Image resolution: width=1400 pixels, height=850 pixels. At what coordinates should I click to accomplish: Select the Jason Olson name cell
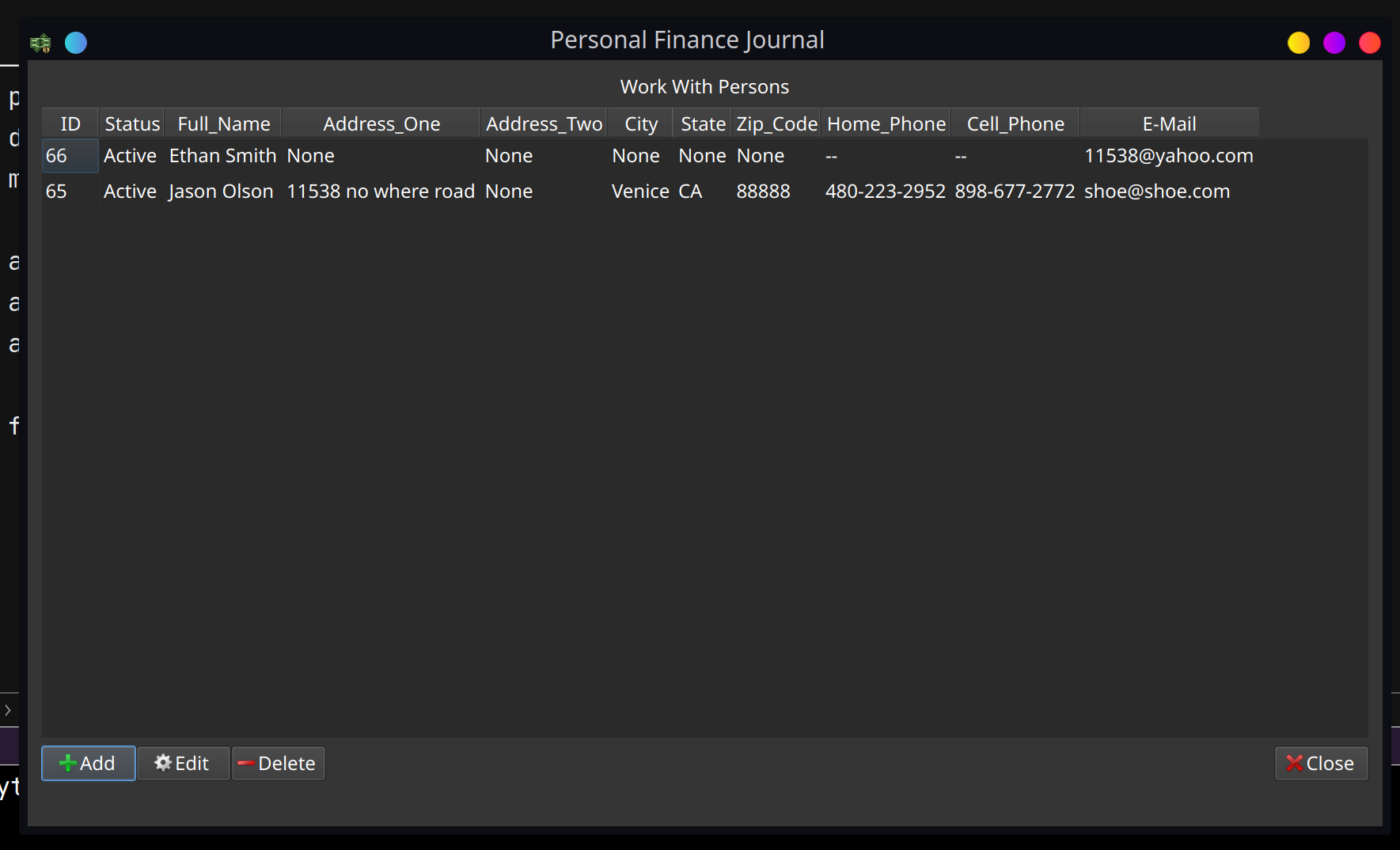[221, 192]
